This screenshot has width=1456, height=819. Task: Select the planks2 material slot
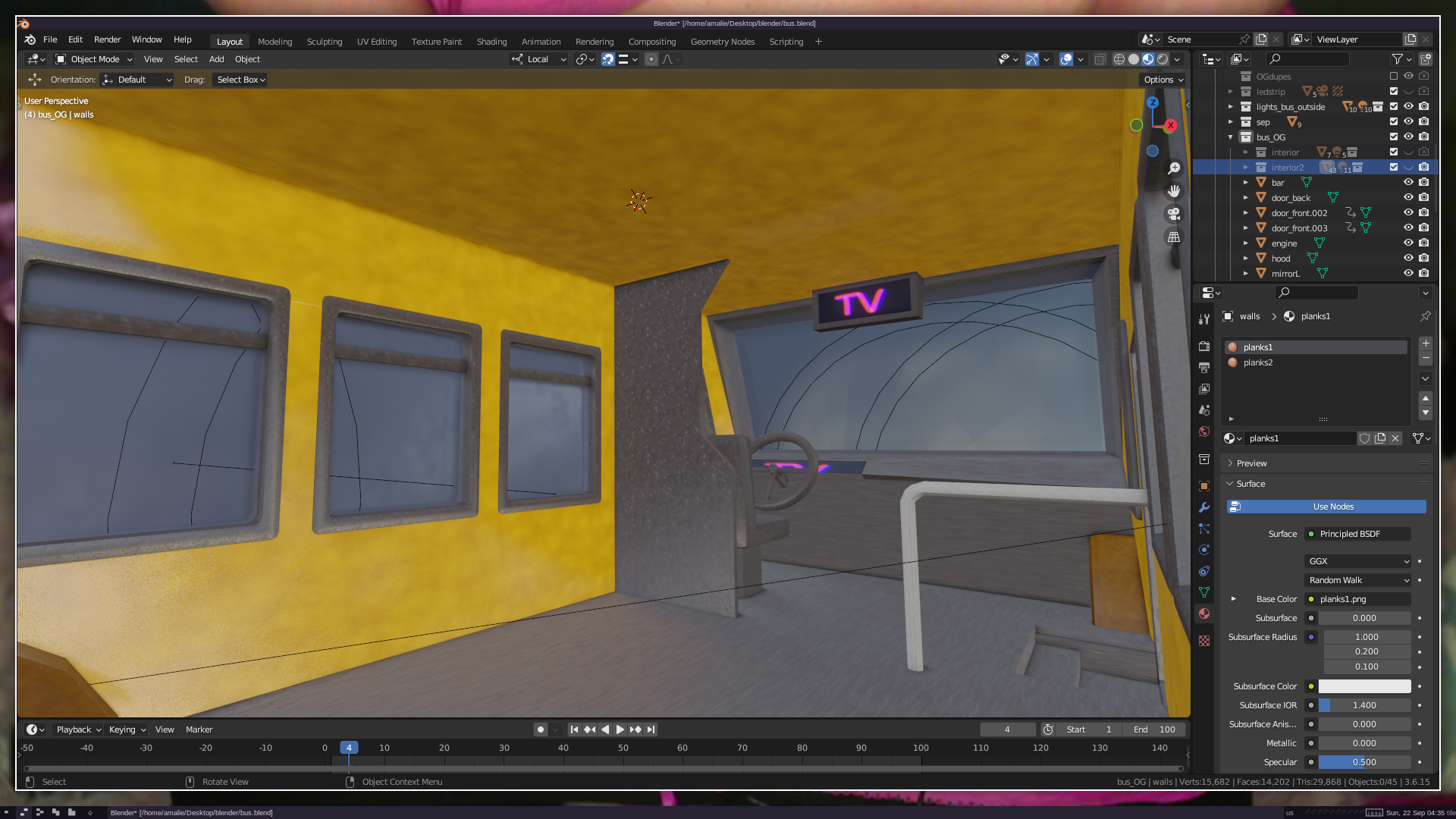[1258, 362]
